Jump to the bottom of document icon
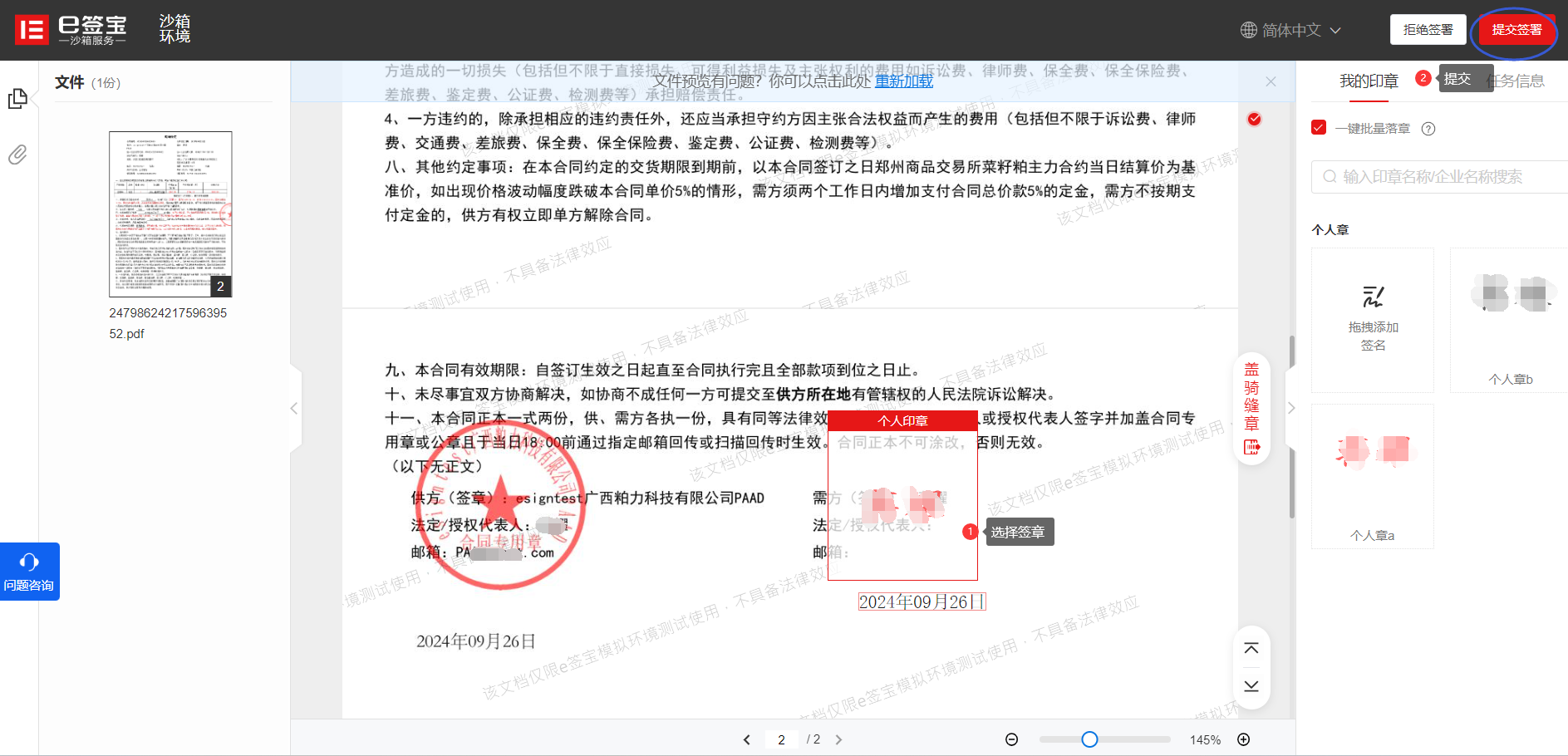The image size is (1568, 756). [x=1251, y=686]
